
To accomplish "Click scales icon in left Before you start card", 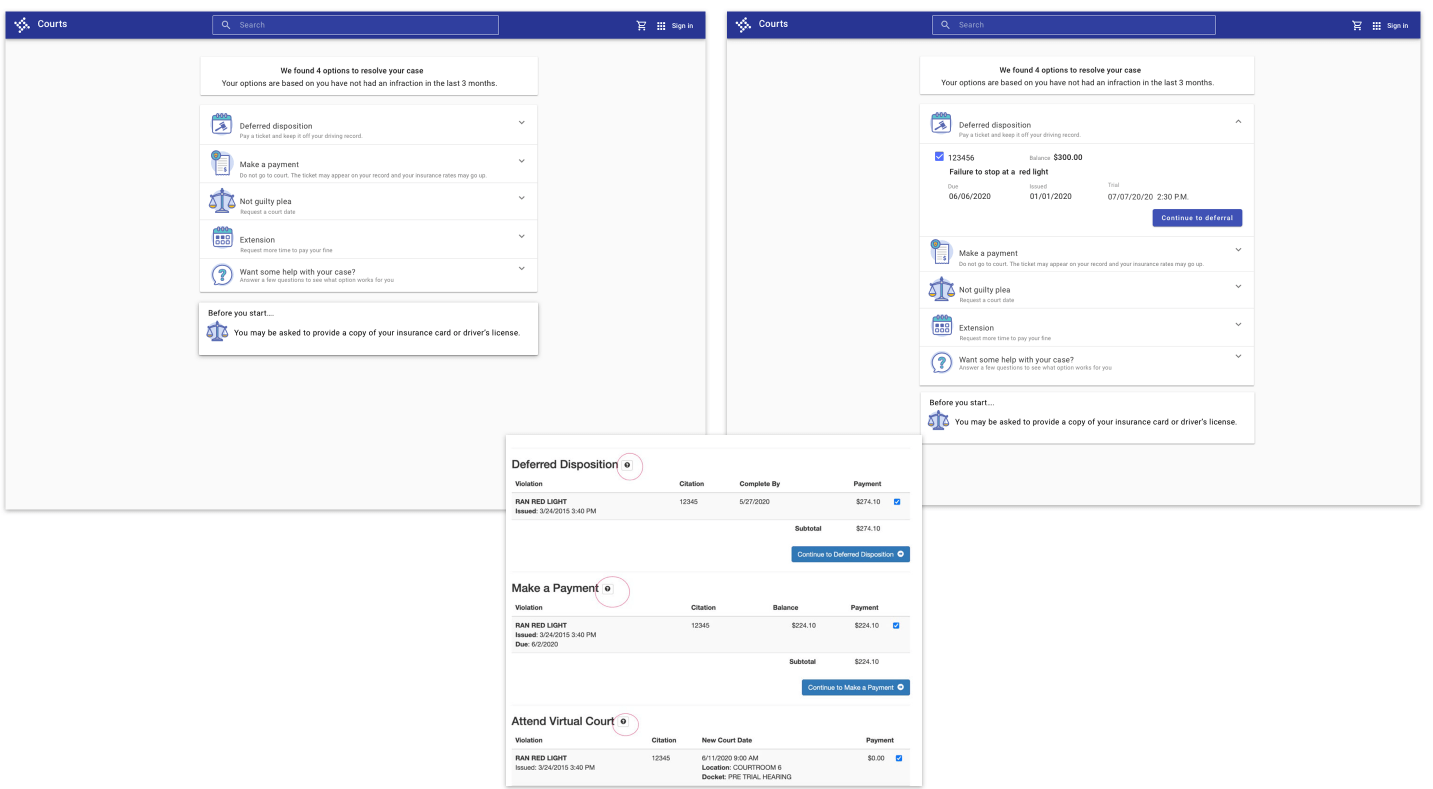I will pyautogui.click(x=217, y=331).
